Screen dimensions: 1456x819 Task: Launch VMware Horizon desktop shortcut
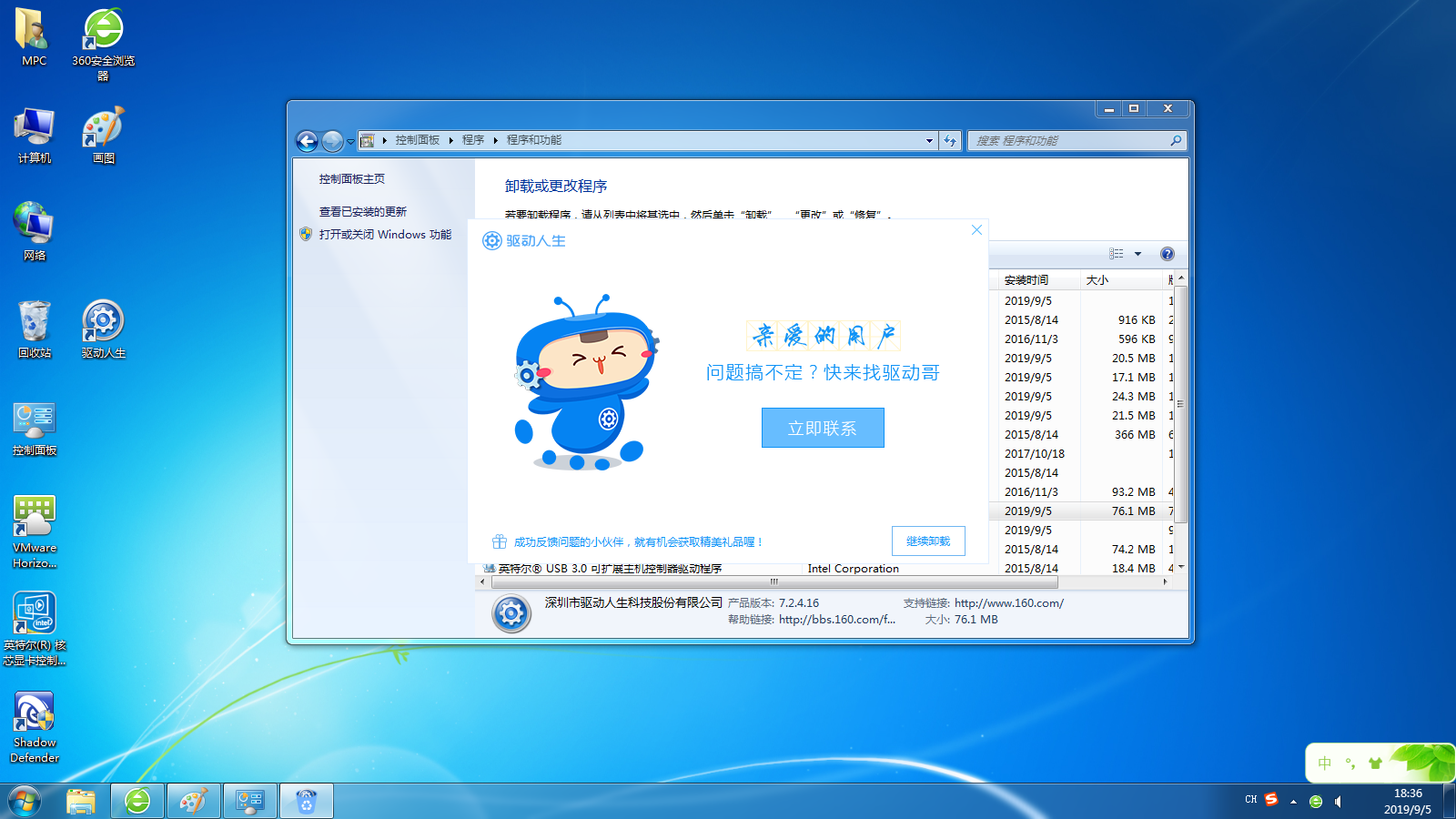point(34,531)
